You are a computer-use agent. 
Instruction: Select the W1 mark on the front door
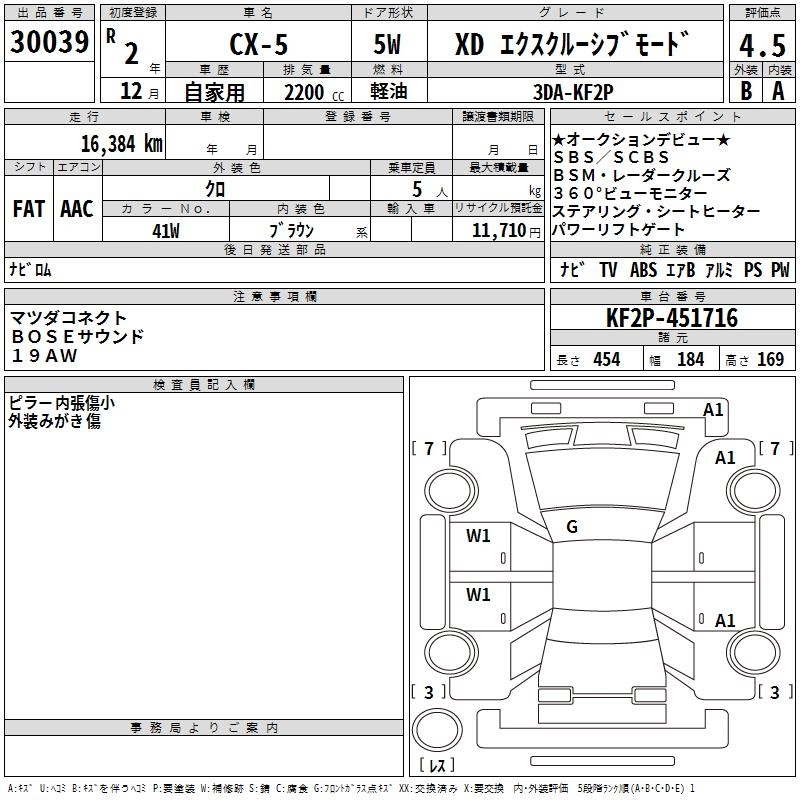click(x=478, y=536)
